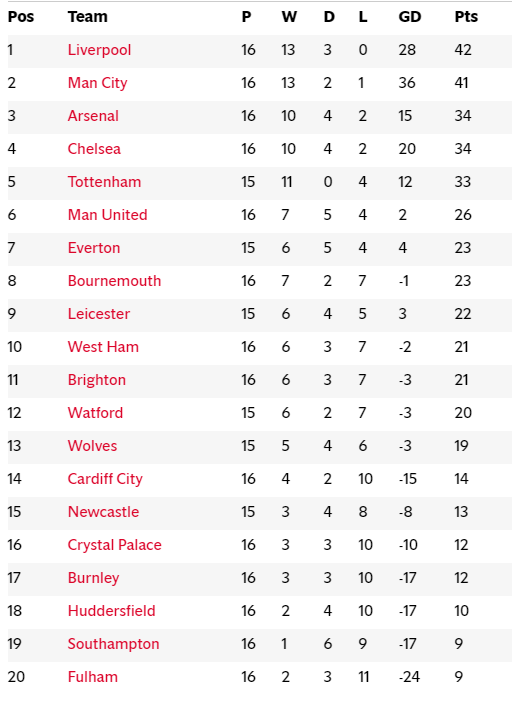Select the Chelsea link
The height and width of the screenshot is (709, 519).
(94, 149)
